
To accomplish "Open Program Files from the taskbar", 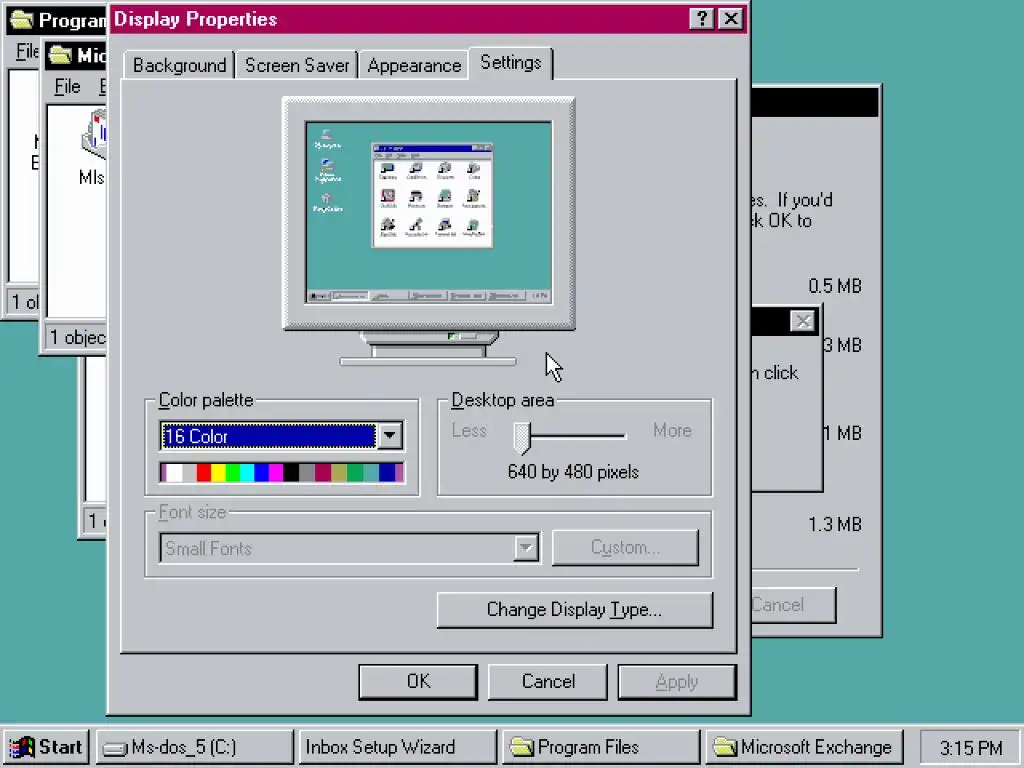I will click(x=601, y=747).
